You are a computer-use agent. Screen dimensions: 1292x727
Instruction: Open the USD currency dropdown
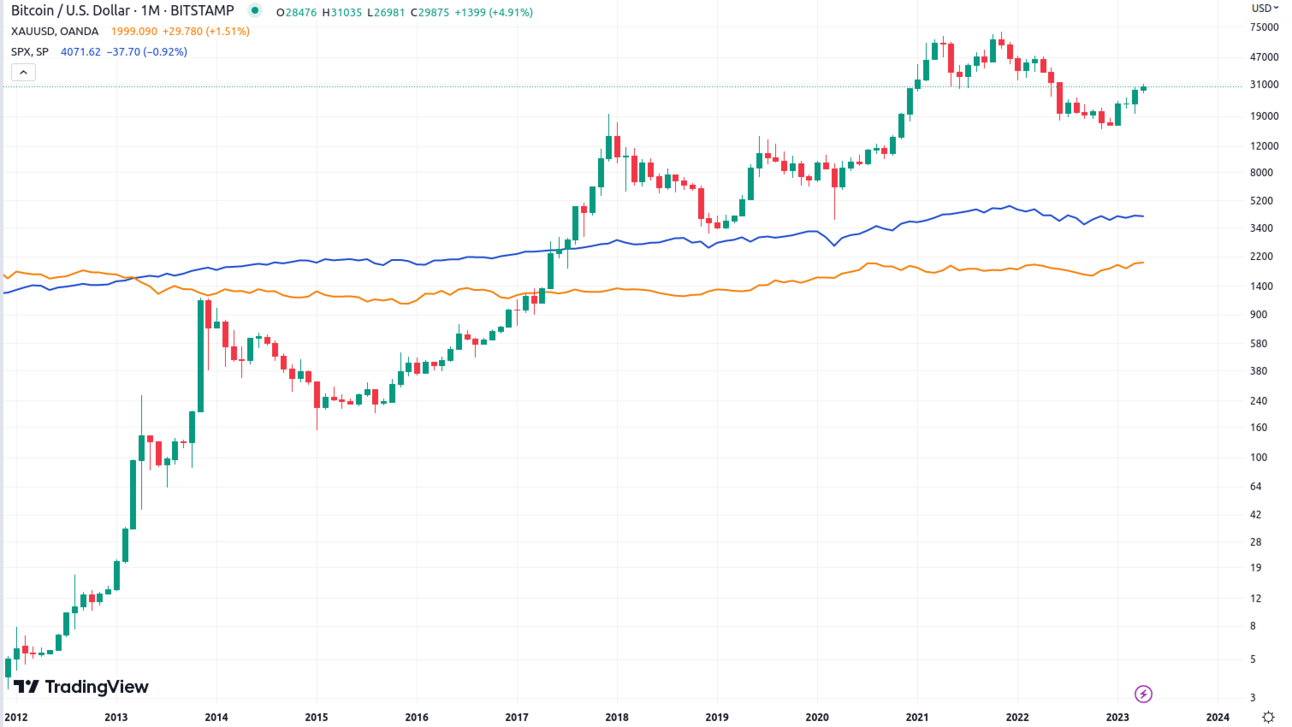[x=1264, y=8]
